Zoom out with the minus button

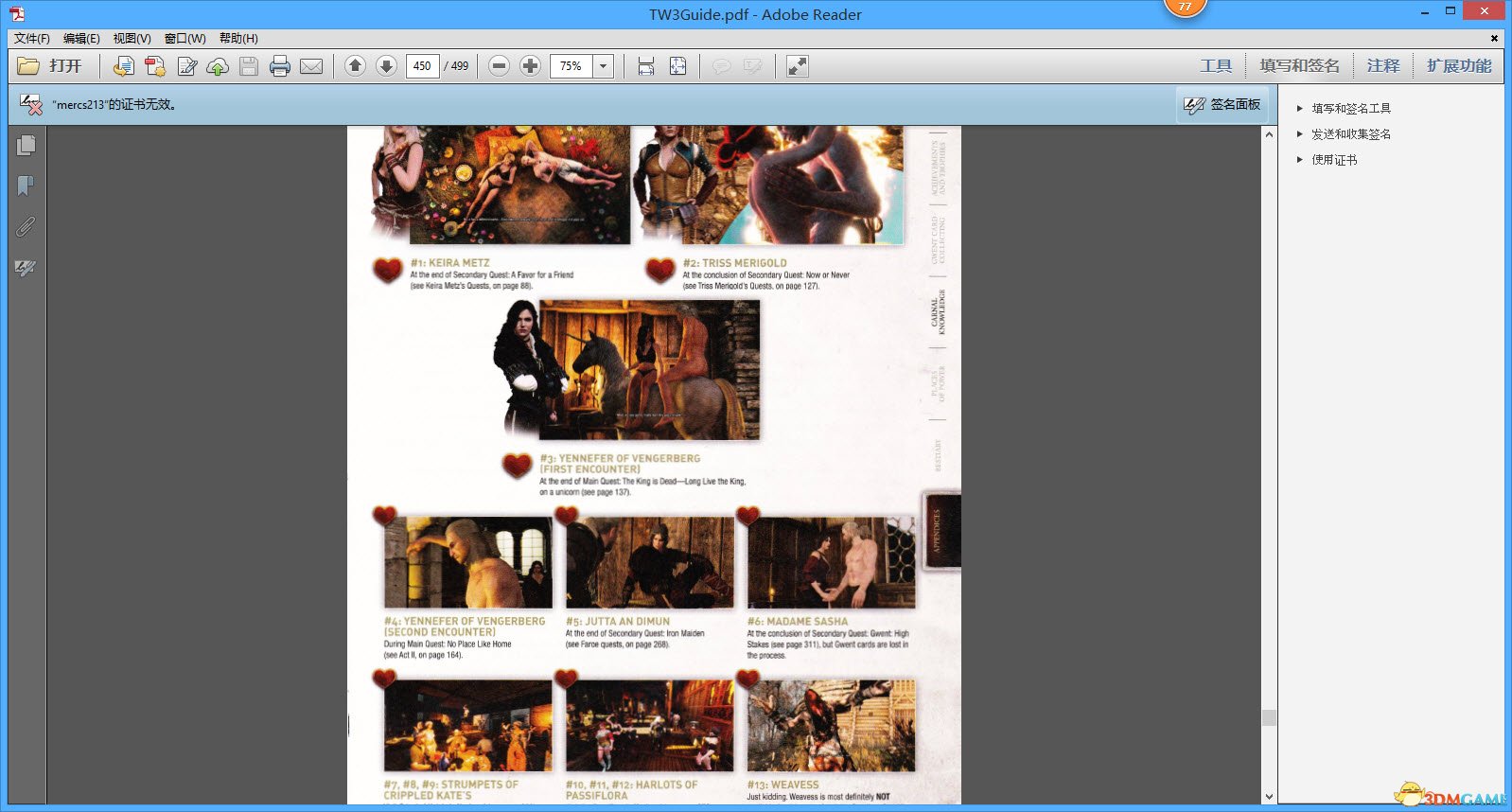click(500, 66)
